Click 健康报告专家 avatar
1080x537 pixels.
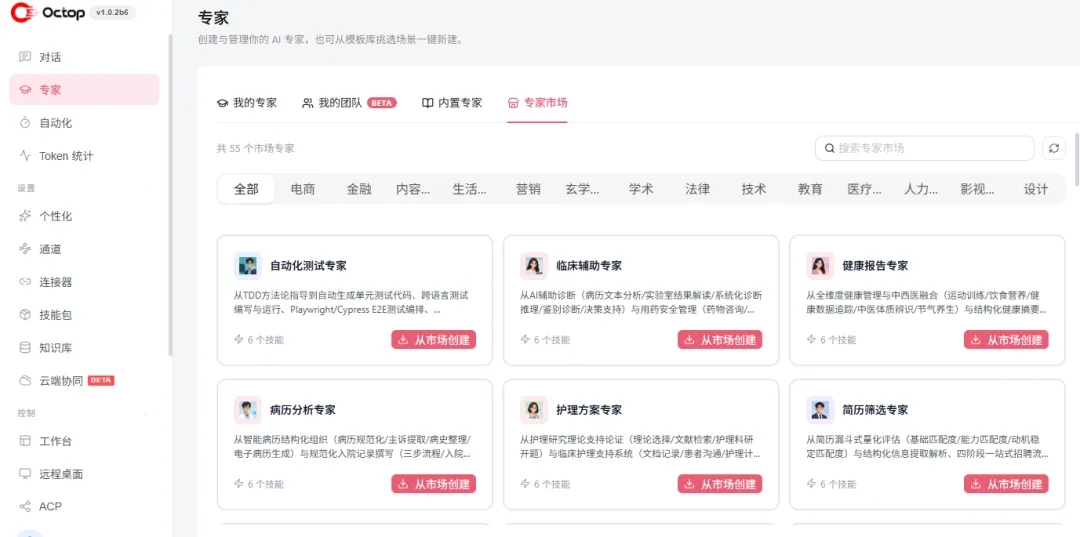[x=820, y=266]
